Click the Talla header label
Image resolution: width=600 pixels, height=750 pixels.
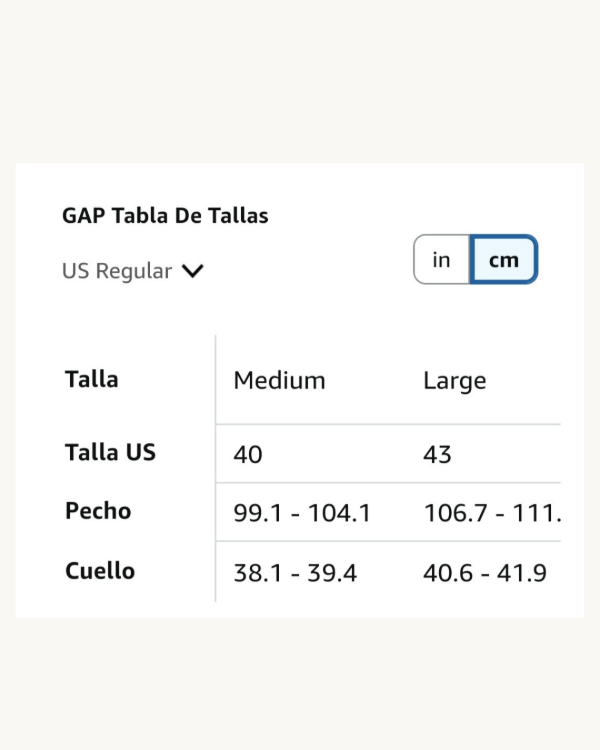click(91, 379)
